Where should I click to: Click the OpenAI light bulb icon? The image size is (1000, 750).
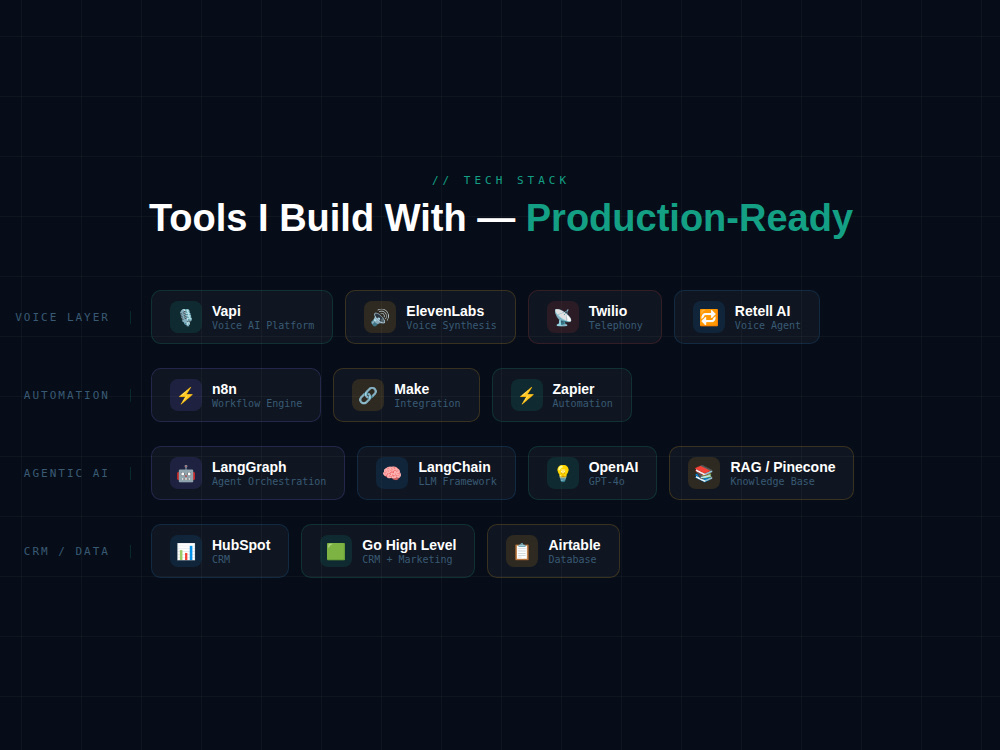pos(562,473)
